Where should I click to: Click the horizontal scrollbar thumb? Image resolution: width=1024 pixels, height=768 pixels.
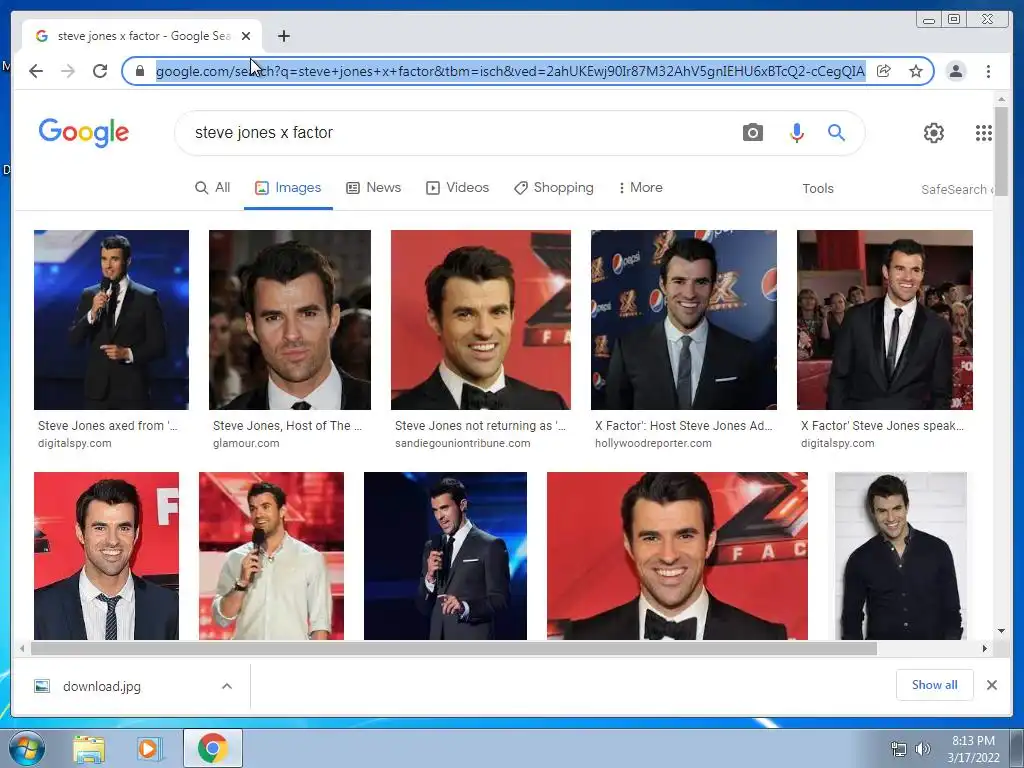pos(454,648)
